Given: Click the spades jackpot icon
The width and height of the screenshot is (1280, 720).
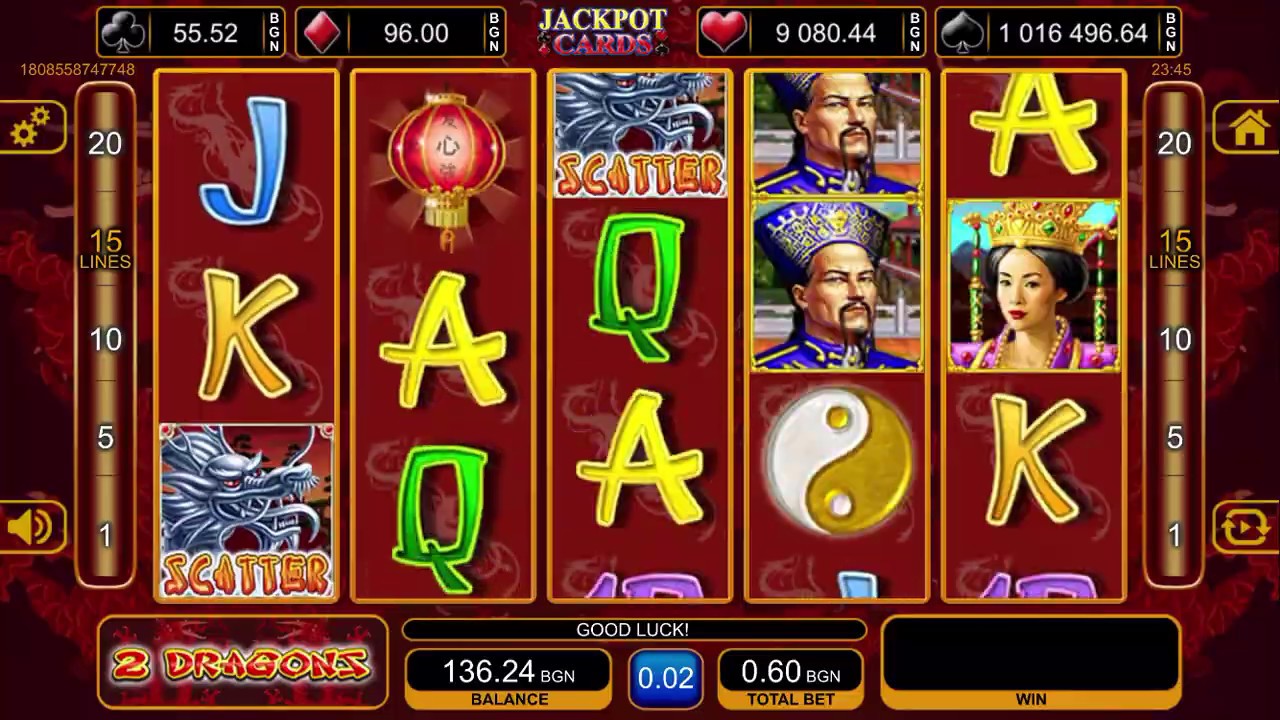Looking at the screenshot, I should coord(961,33).
